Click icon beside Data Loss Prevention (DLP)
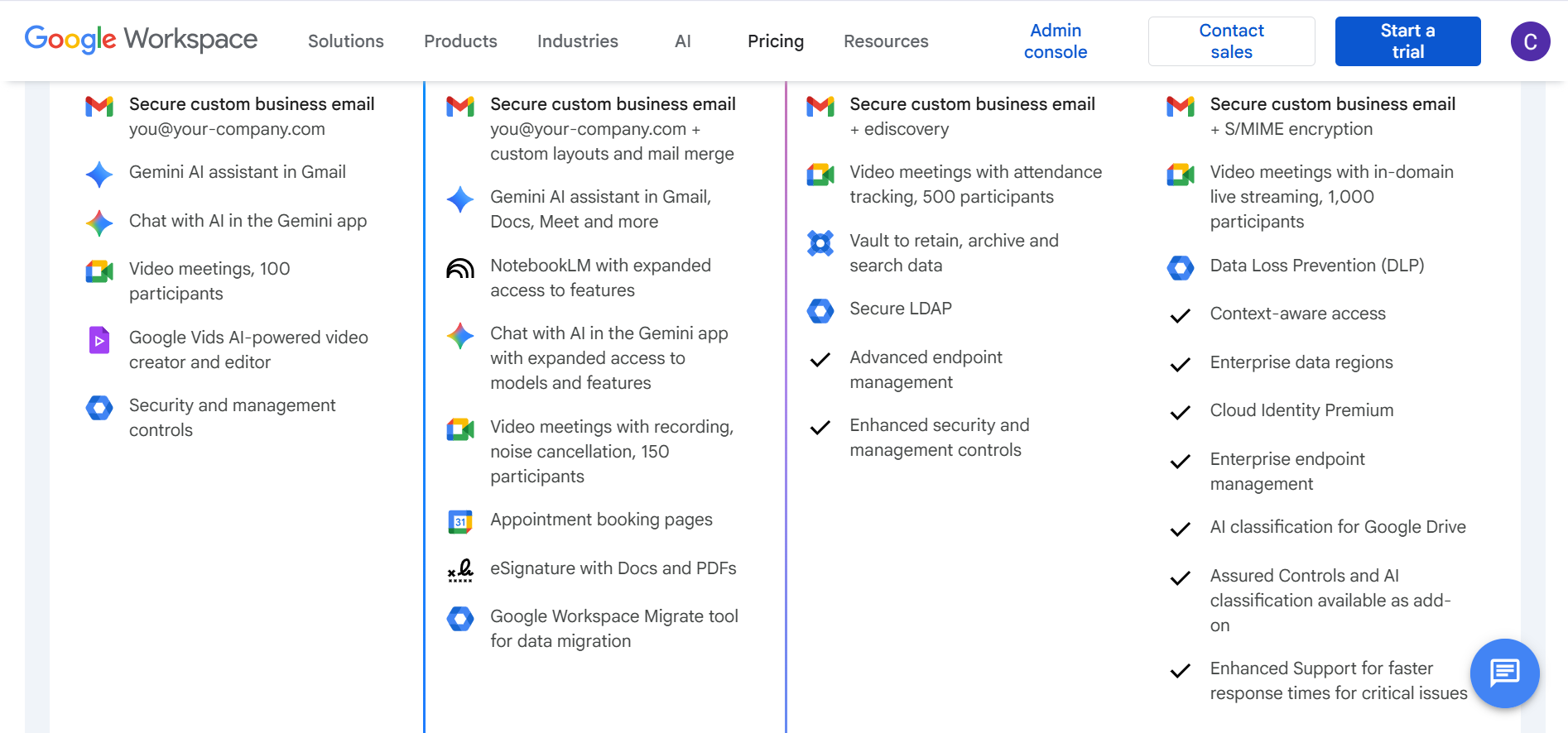This screenshot has height=733, width=1568. (x=1181, y=268)
